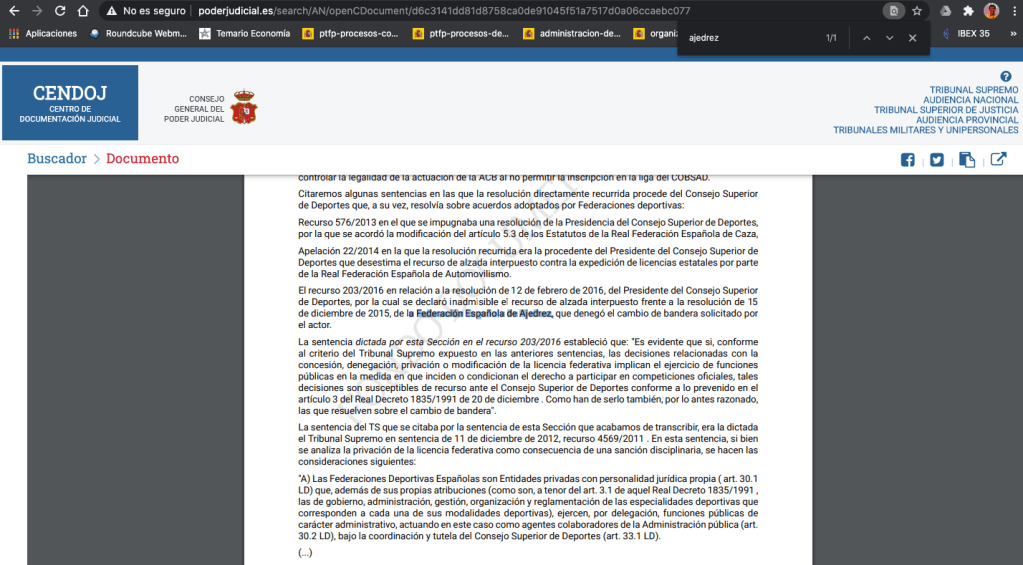Open the CENDOJ help question mark
Screen dimensions: 1023x565
1006,77
